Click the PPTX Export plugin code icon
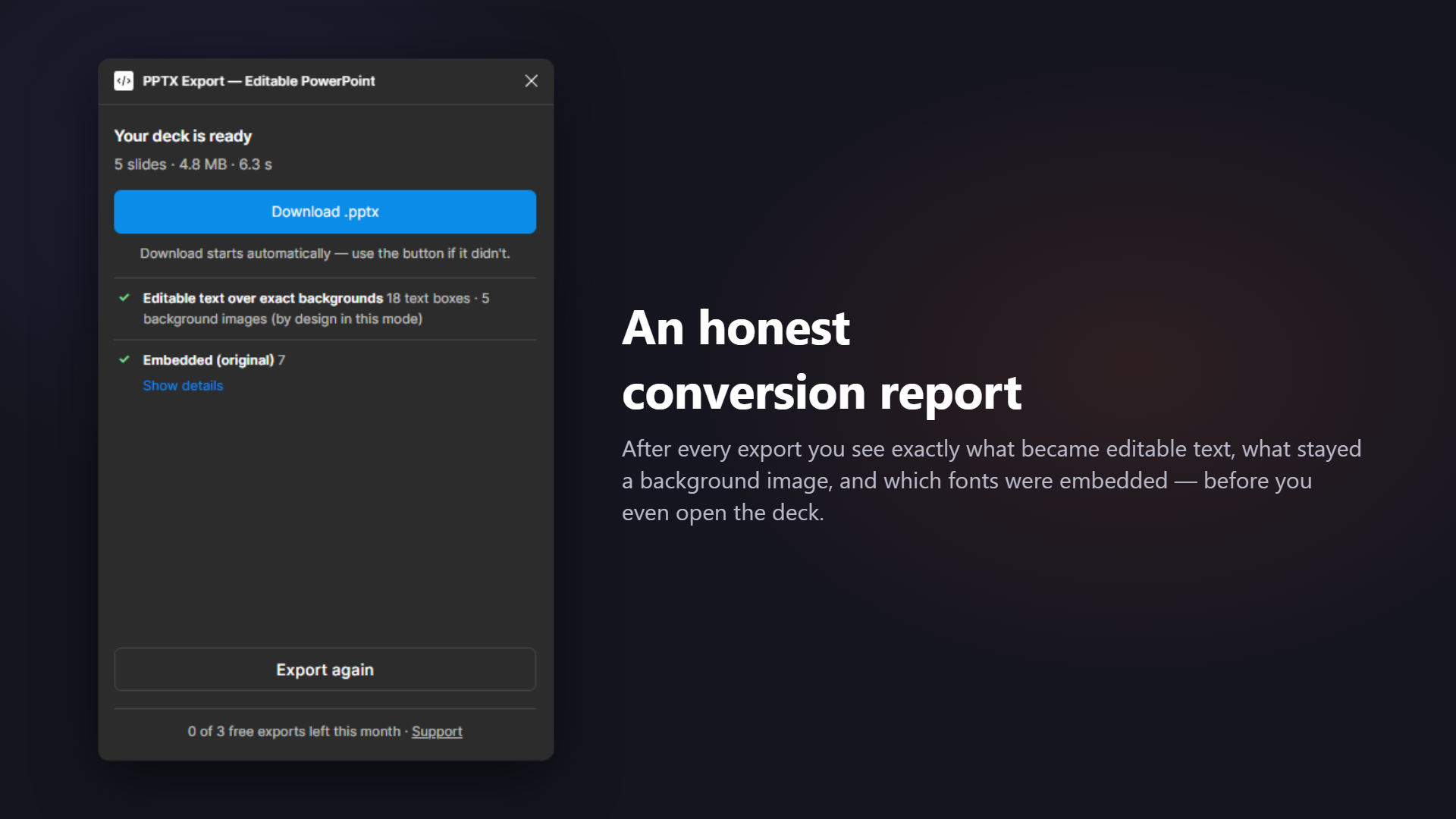 click(124, 81)
